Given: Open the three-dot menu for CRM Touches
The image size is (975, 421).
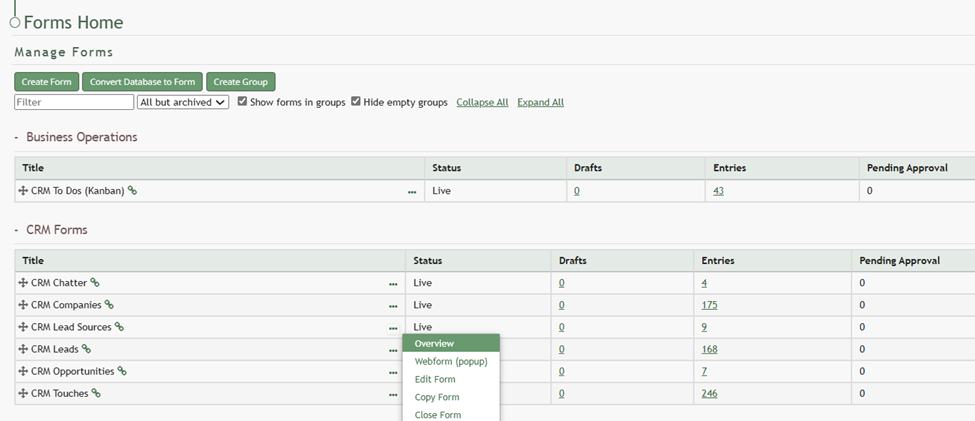Looking at the screenshot, I should click(x=393, y=394).
